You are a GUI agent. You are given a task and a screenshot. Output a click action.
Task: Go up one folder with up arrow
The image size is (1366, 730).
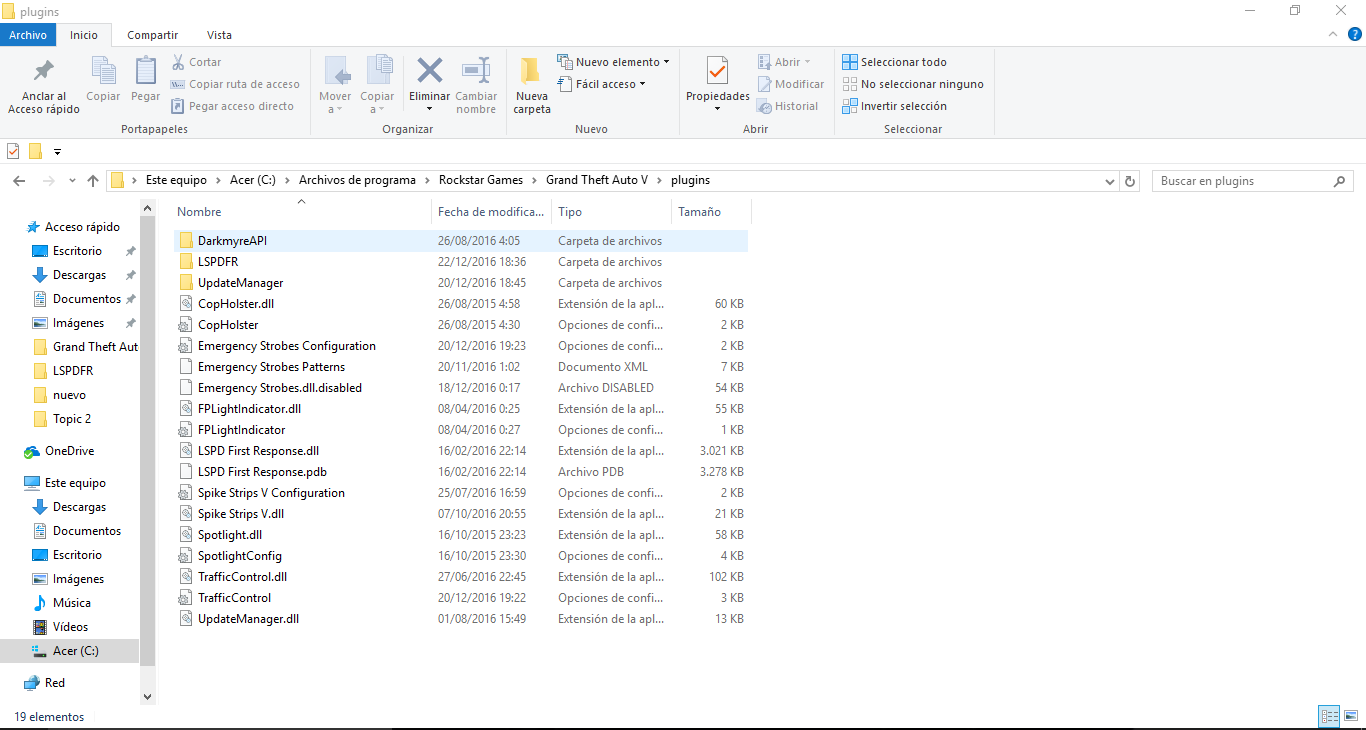tap(93, 181)
